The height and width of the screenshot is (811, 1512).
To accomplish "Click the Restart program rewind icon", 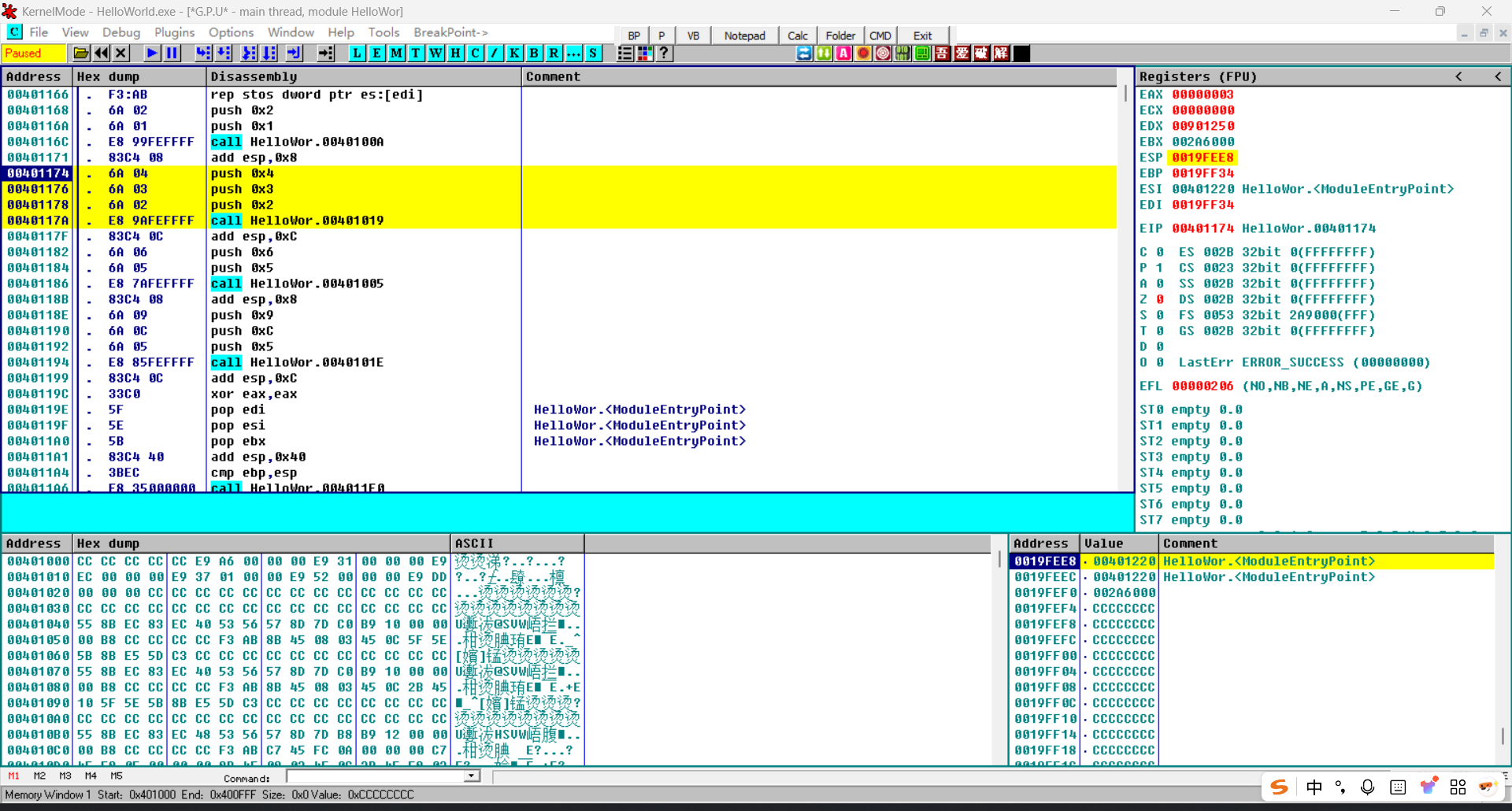I will 102,54.
